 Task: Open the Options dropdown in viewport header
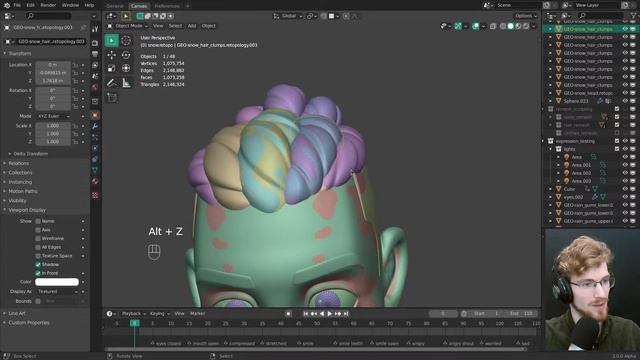tap(526, 16)
